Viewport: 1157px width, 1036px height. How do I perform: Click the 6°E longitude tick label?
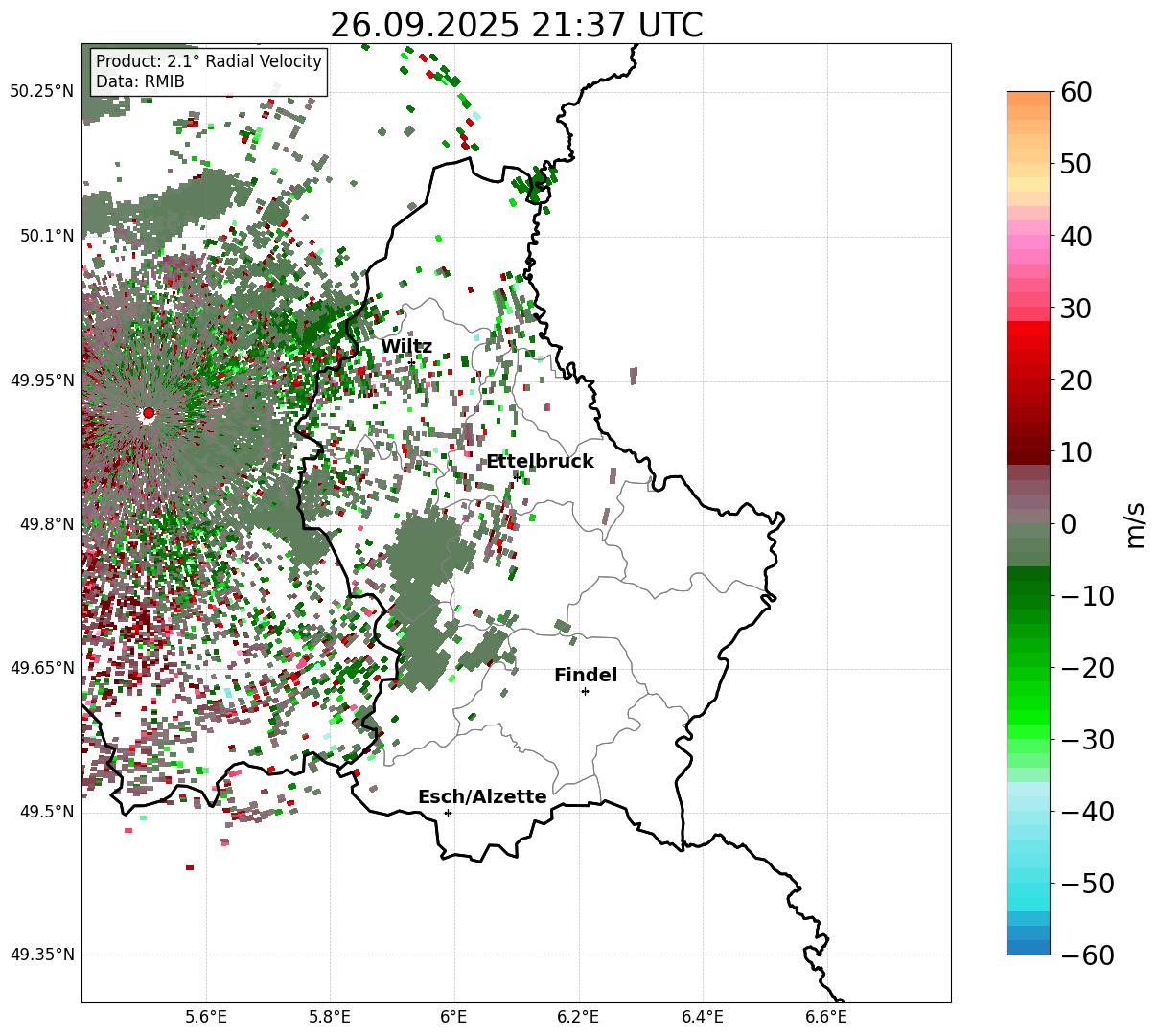453,1017
